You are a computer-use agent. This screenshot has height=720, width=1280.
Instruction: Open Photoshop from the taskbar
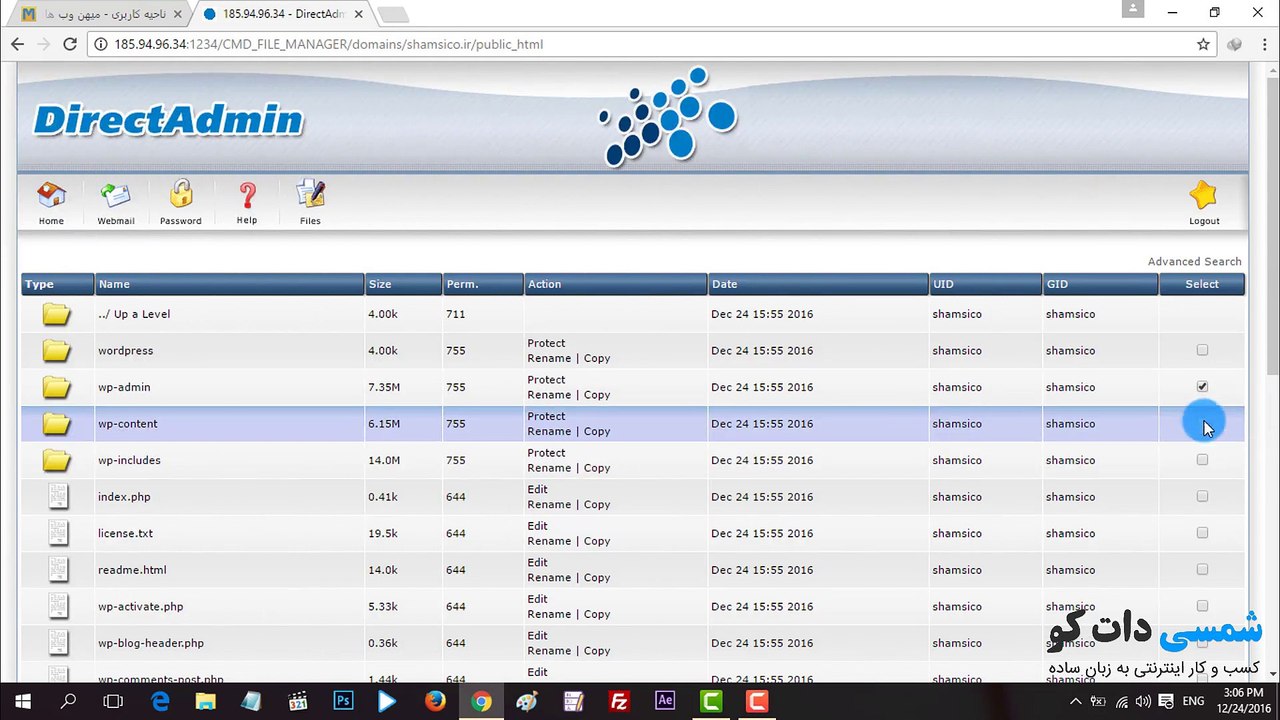point(343,702)
